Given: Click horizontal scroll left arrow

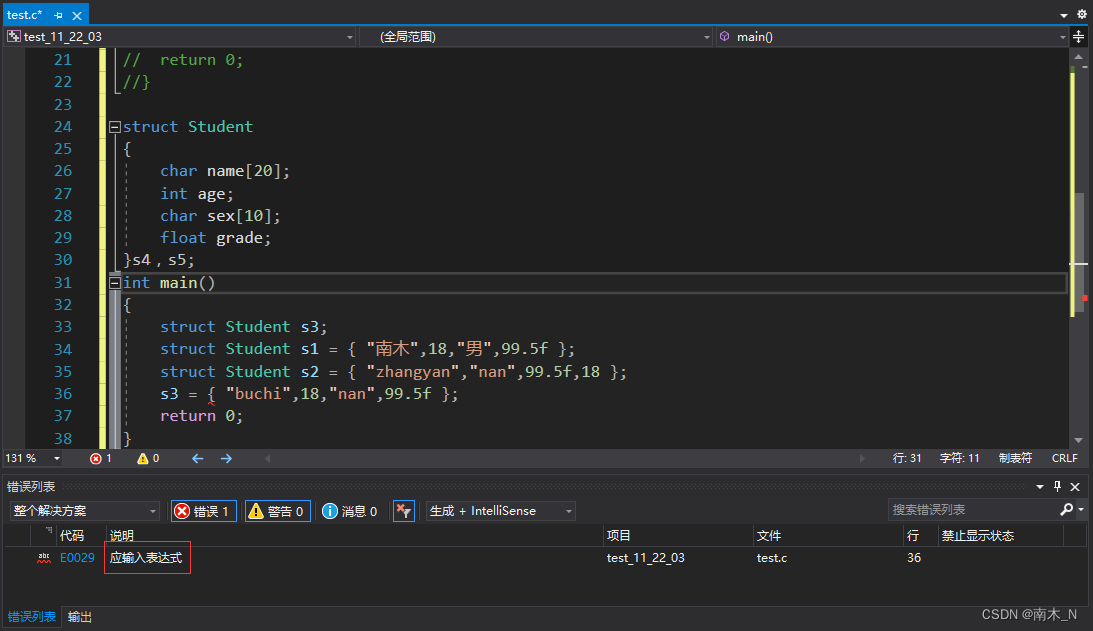Looking at the screenshot, I should click(268, 458).
